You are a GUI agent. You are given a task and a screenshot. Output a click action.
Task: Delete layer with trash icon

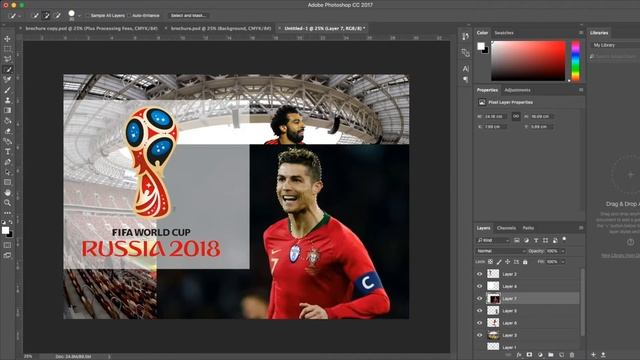tap(572, 355)
